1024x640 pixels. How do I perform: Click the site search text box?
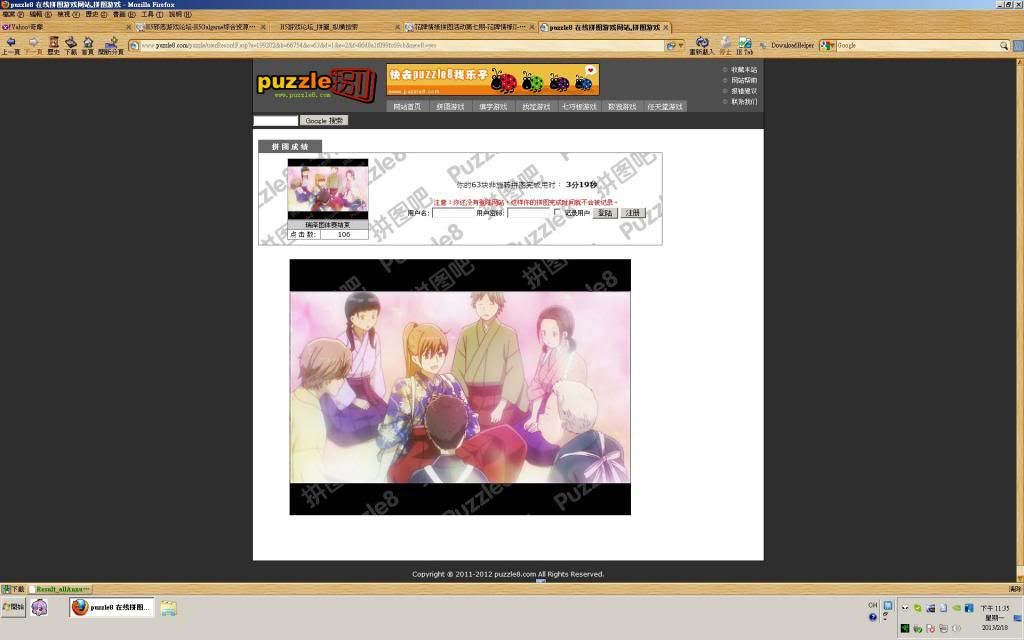click(276, 121)
